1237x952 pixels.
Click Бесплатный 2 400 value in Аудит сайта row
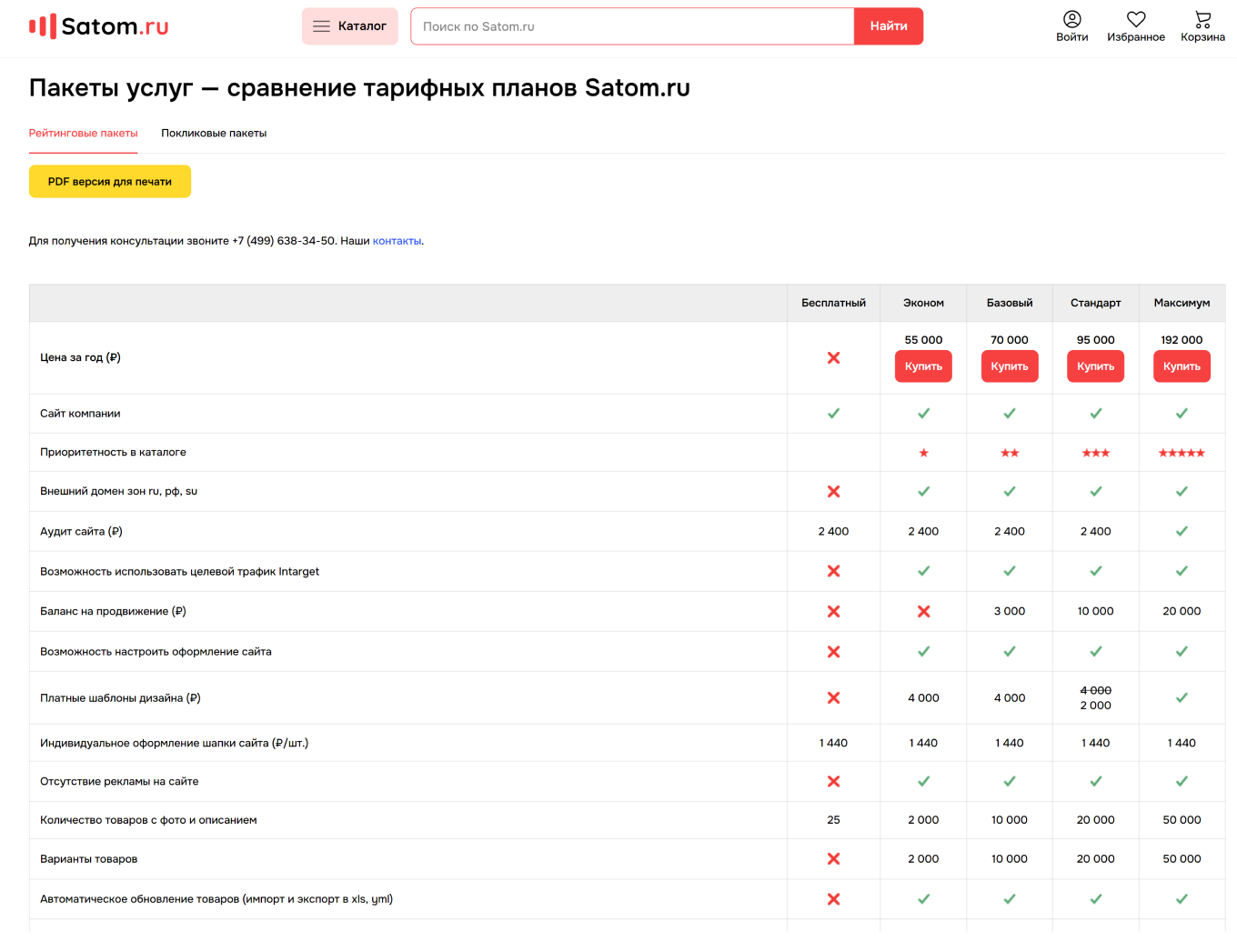[x=833, y=532]
